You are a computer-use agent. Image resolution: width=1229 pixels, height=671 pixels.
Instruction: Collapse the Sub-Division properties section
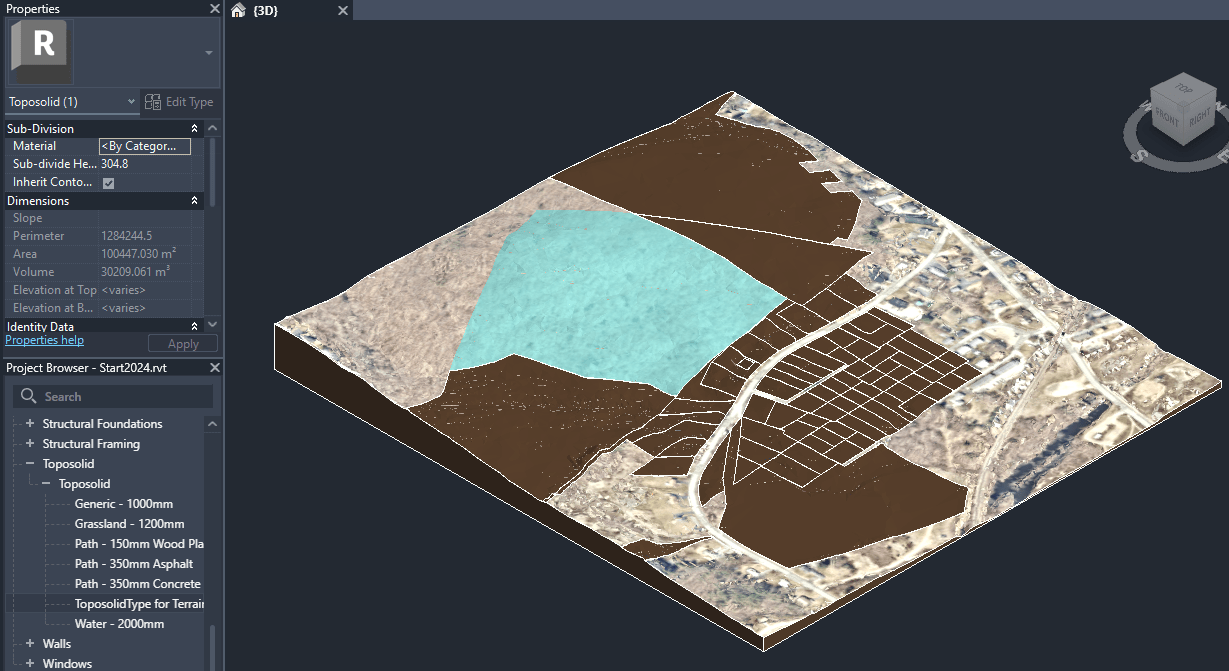[x=194, y=128]
